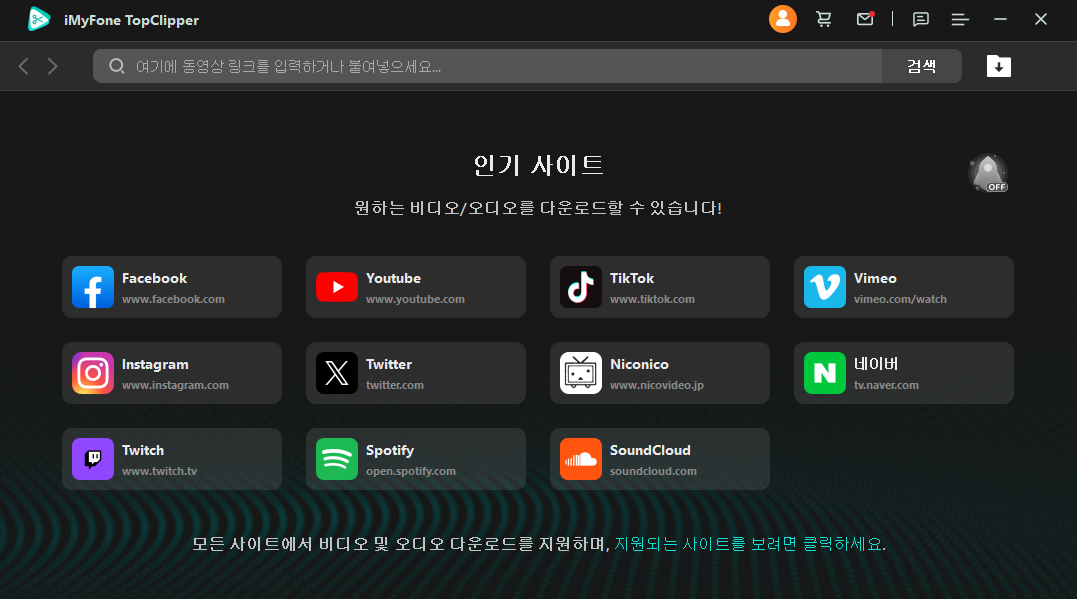Viewport: 1077px width, 599px height.
Task: Click the supported sites link at bottom
Action: pyautogui.click(x=749, y=544)
